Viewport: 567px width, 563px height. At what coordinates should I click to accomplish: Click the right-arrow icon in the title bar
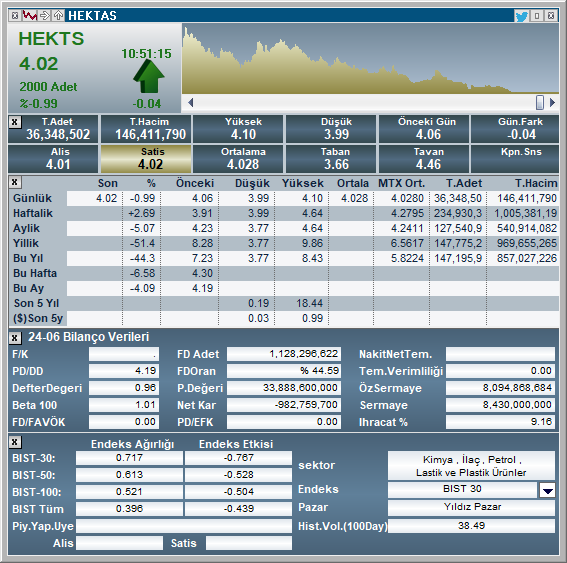[44, 16]
